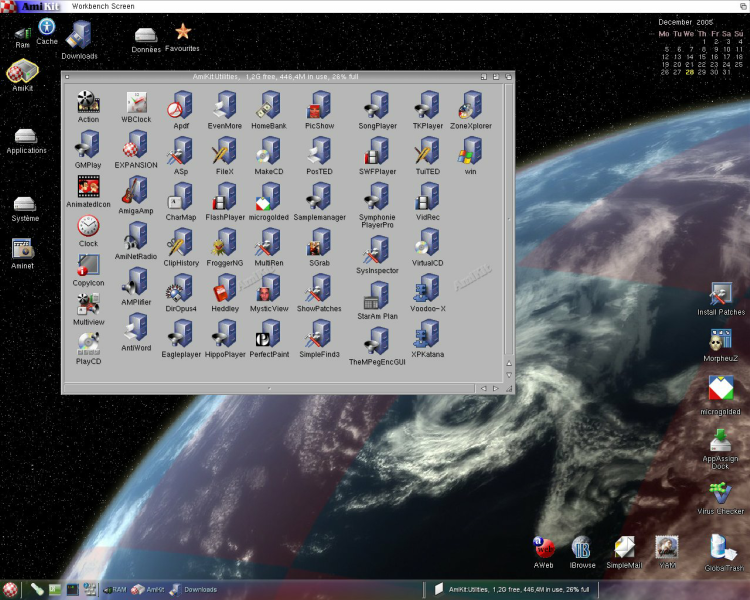The image size is (750, 600).
Task: Select RAM entry in the taskbar
Action: pos(115,589)
